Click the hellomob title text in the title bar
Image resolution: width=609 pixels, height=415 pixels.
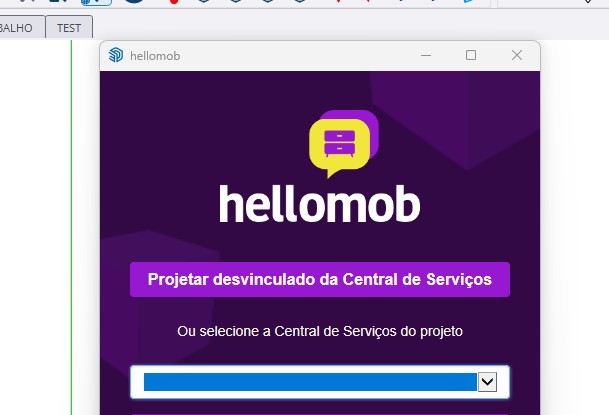[155, 56]
